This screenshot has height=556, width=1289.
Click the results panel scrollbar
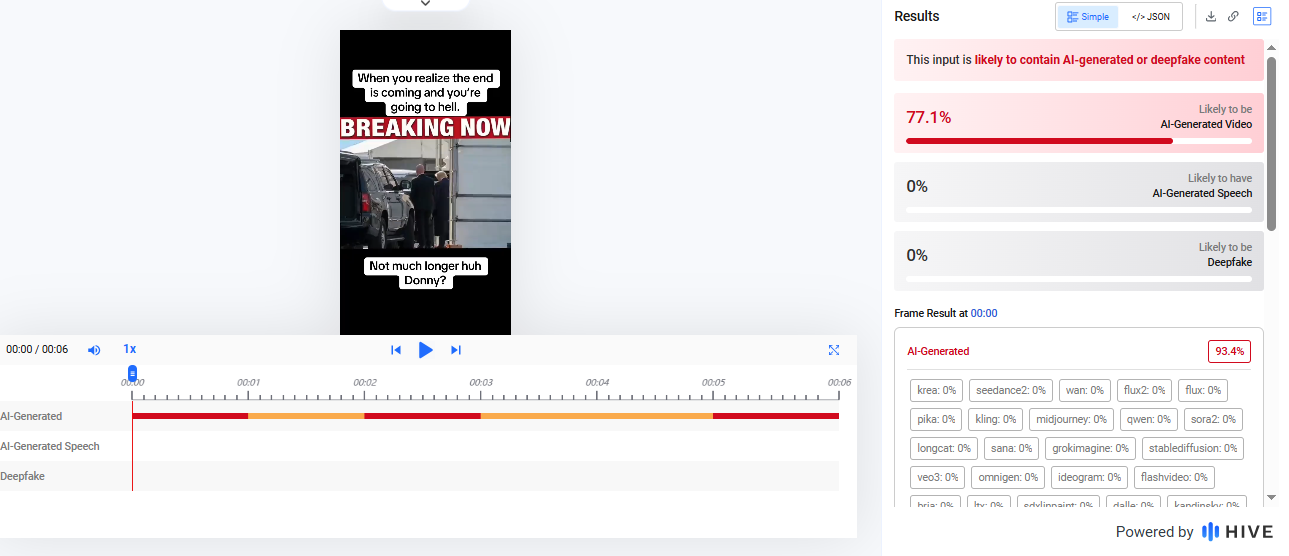[x=1272, y=143]
